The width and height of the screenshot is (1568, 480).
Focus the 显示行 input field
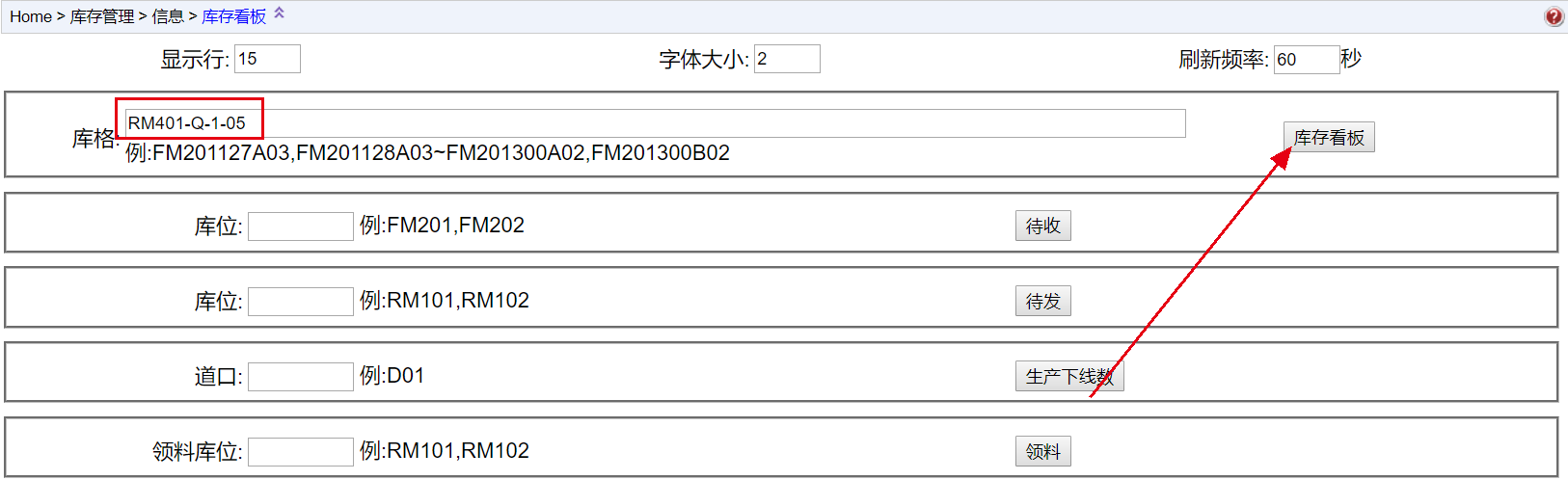pos(267,59)
